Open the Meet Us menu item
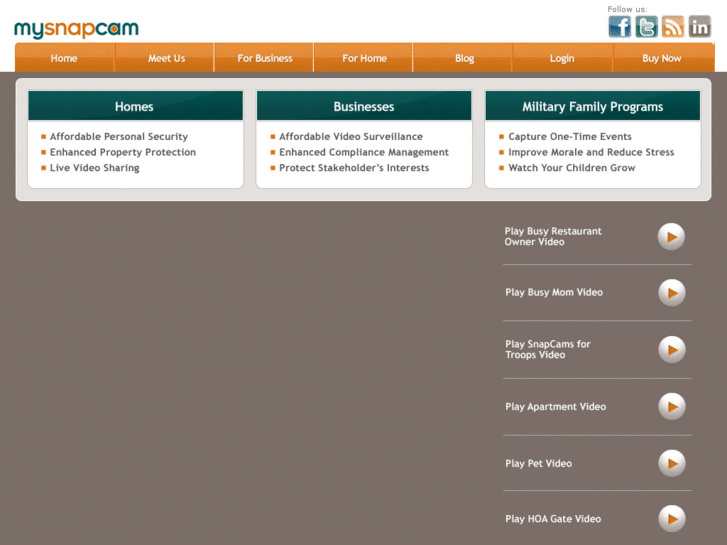Image resolution: width=727 pixels, height=545 pixels. click(166, 58)
